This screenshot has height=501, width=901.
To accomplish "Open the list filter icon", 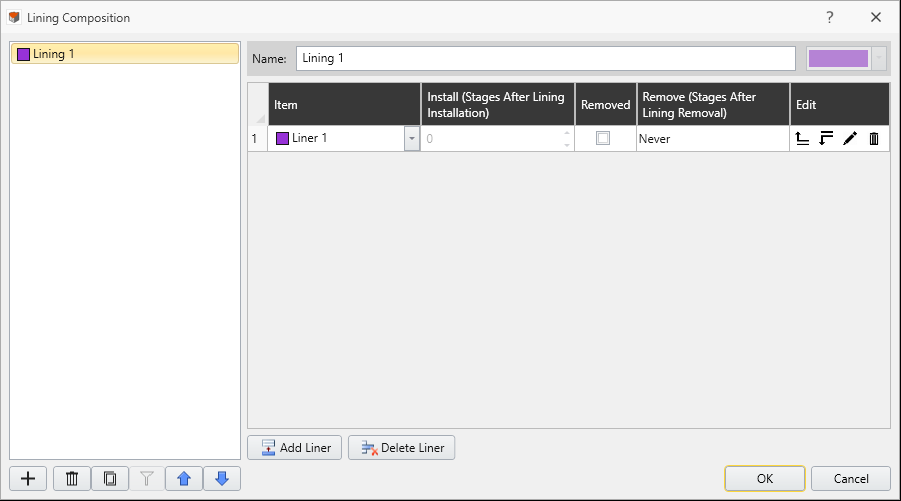I will [x=147, y=479].
